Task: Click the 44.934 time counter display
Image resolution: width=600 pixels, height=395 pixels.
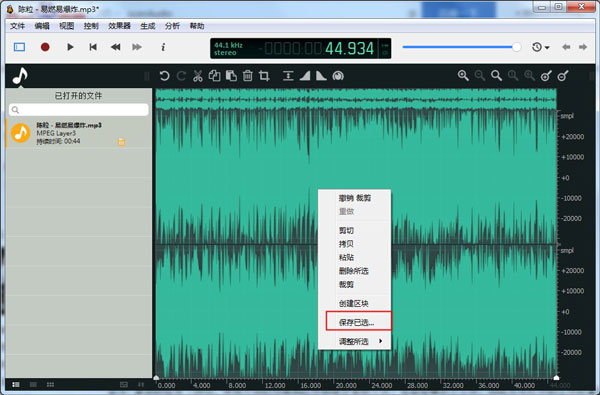Action: [x=349, y=49]
